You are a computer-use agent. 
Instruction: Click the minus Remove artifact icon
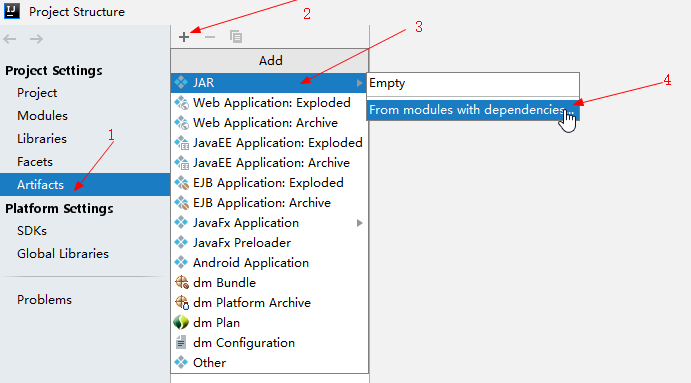210,37
